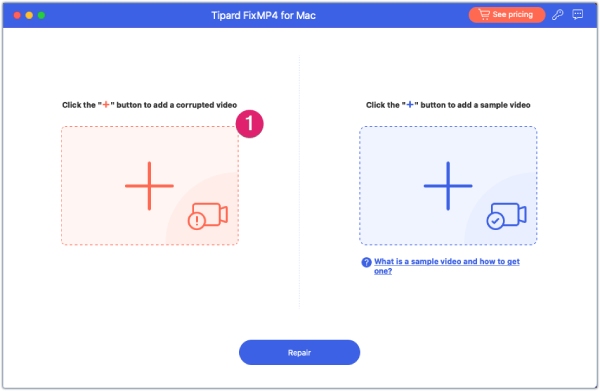
Task: Click the small blue plus in sample video instruction
Action: (410, 104)
